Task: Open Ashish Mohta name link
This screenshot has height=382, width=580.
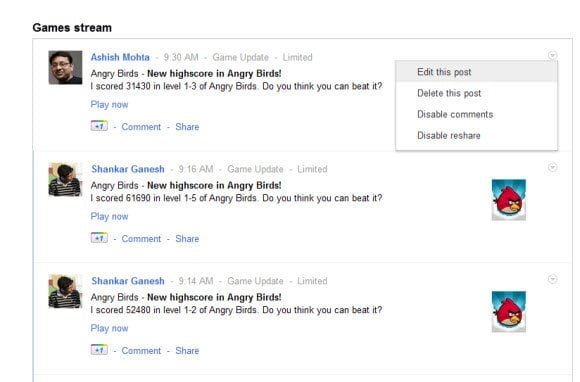Action: pos(120,57)
